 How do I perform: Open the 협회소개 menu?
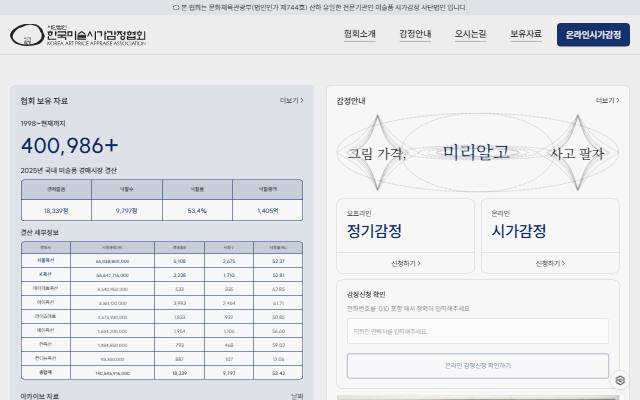[x=360, y=34]
